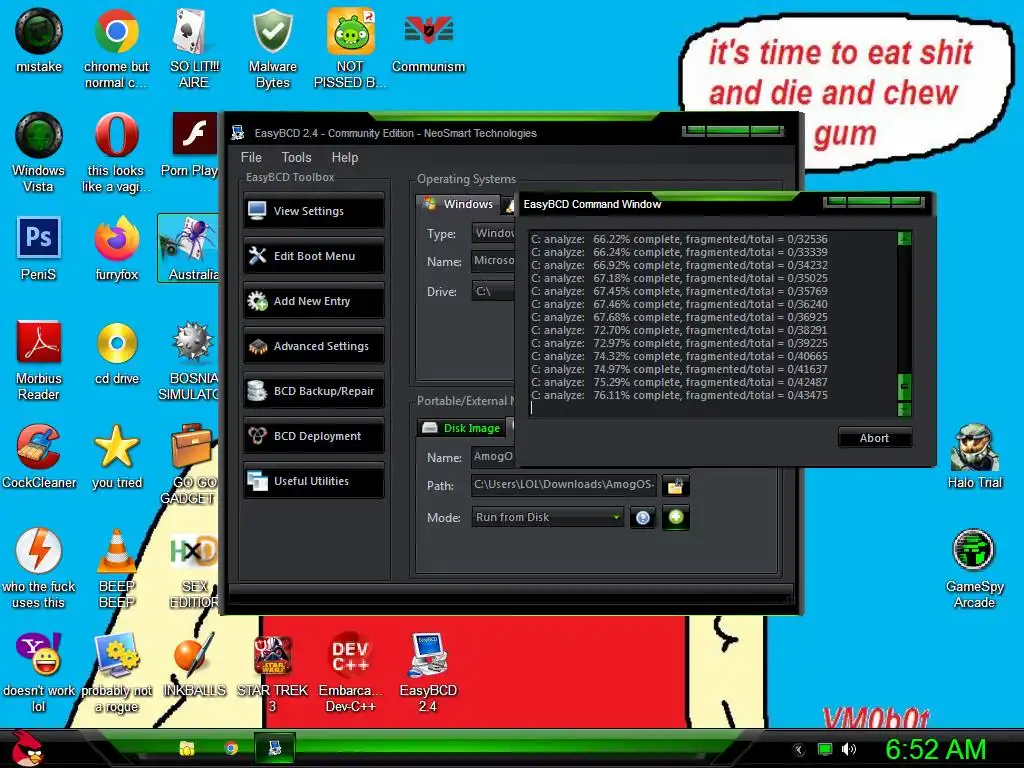Click the folder browse icon beside Path

(675, 485)
